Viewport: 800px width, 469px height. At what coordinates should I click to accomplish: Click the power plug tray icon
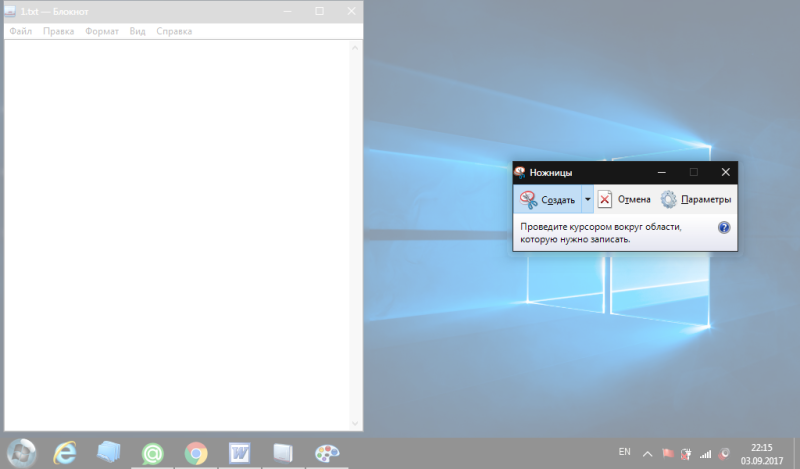pos(686,453)
